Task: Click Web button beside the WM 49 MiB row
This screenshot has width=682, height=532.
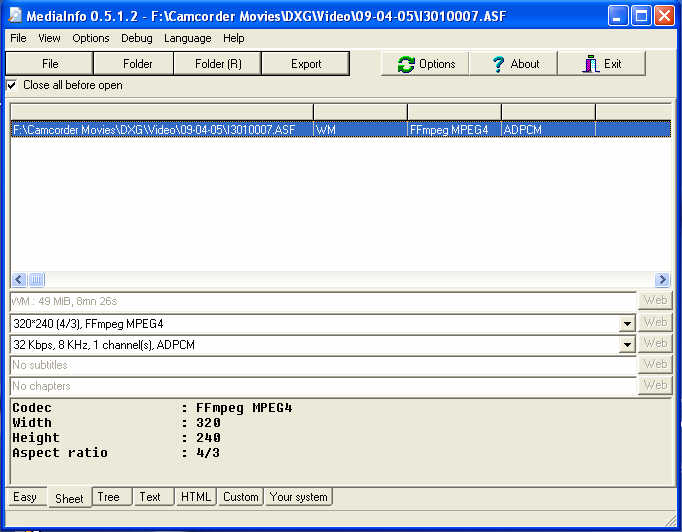Action: click(x=655, y=301)
